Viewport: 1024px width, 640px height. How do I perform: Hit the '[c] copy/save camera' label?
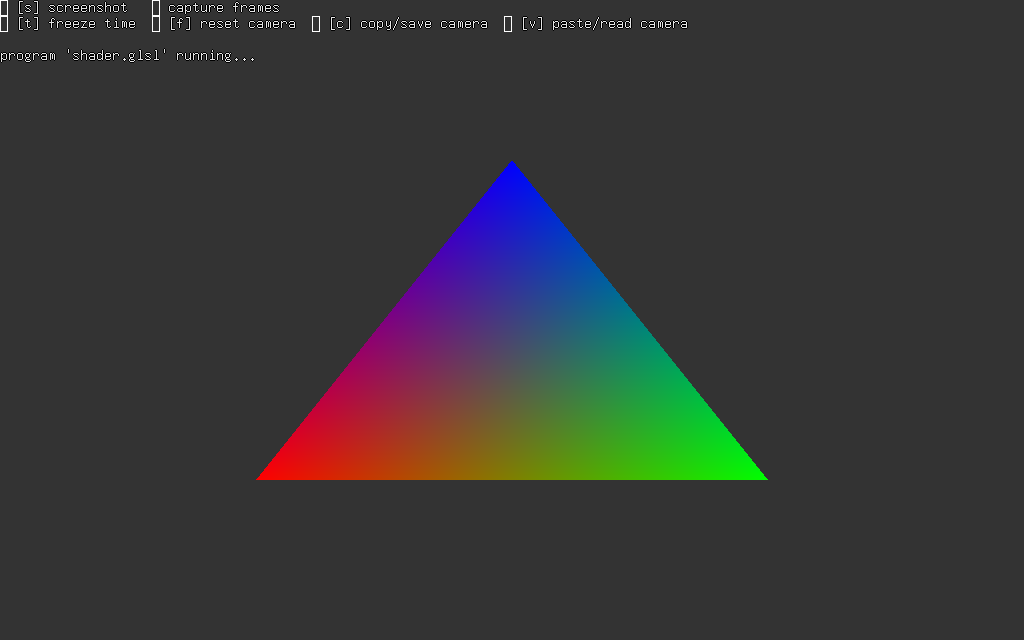pyautogui.click(x=408, y=24)
